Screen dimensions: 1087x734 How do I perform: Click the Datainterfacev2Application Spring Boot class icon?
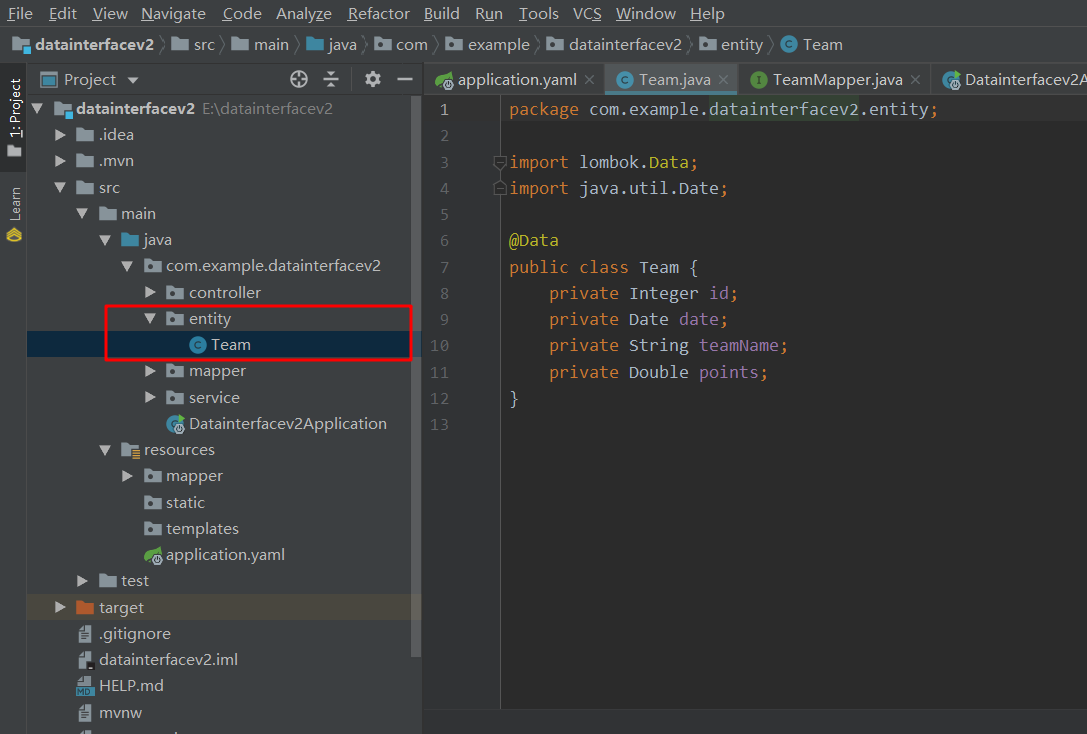[176, 423]
